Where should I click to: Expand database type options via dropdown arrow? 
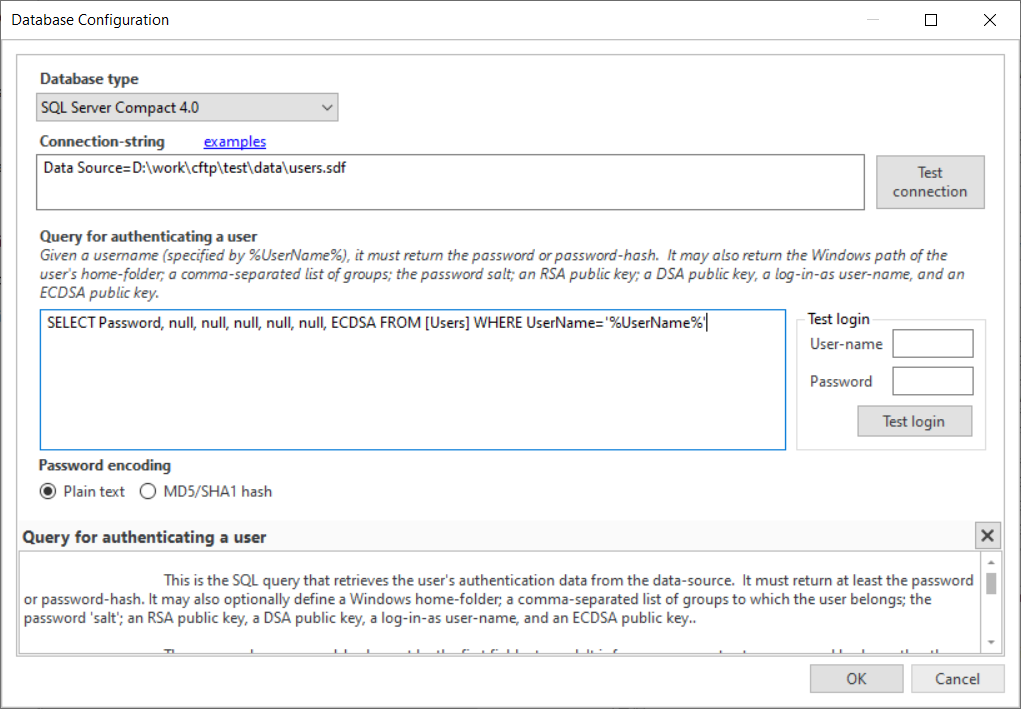point(327,106)
